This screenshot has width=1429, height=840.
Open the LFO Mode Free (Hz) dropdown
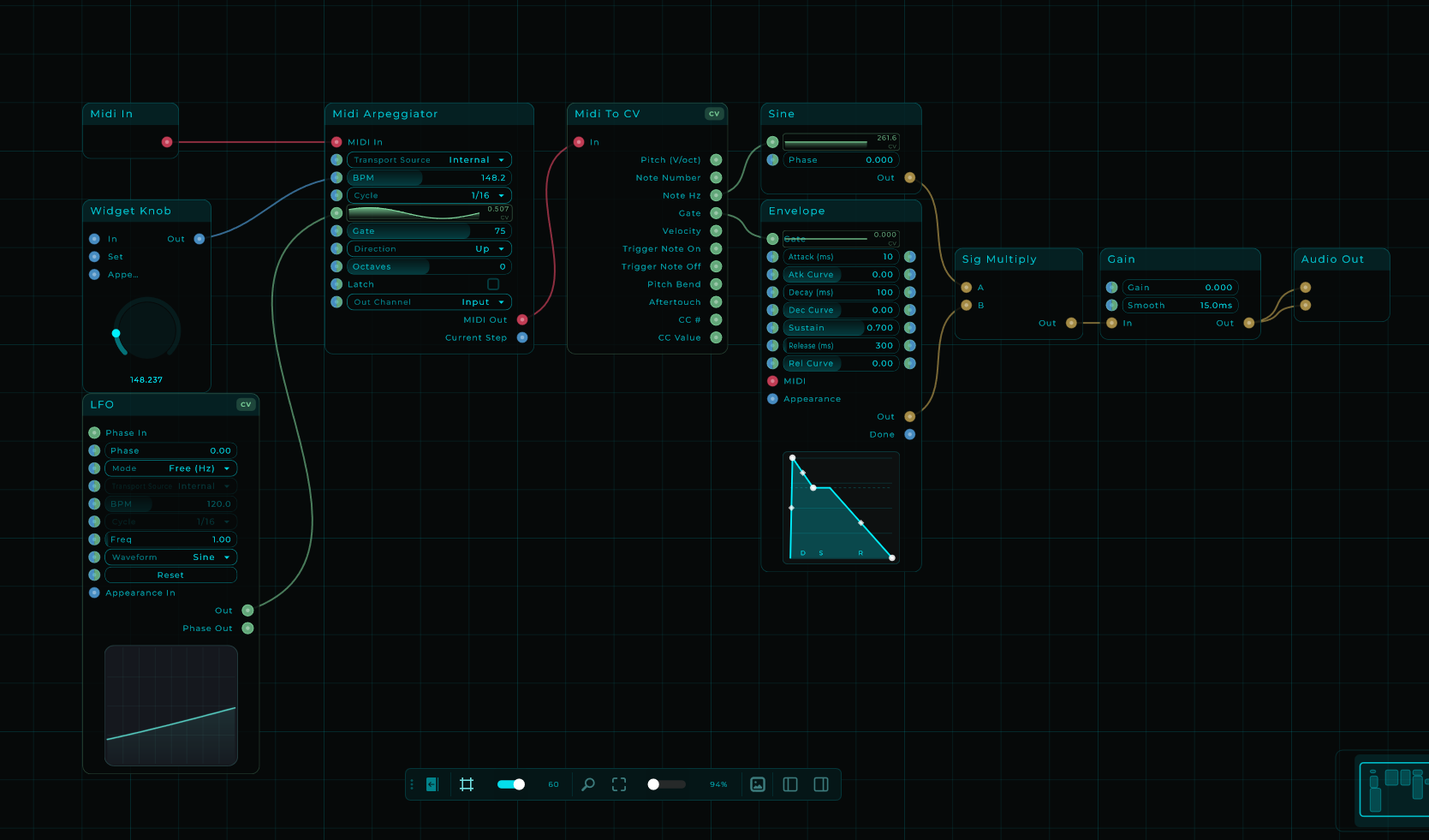[170, 468]
